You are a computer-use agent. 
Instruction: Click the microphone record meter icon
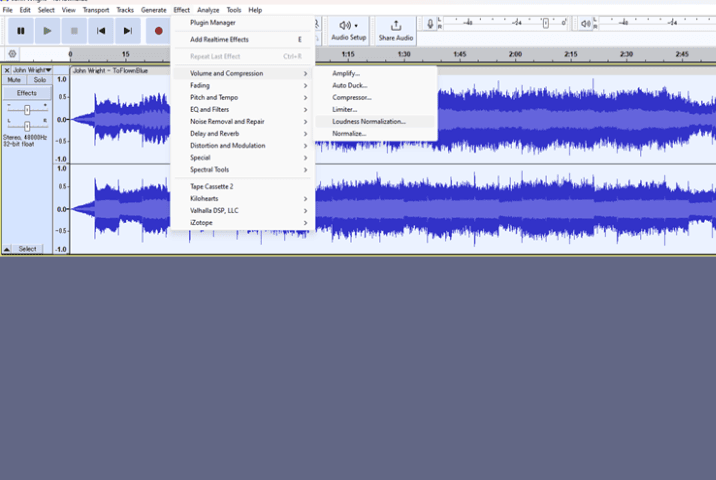(x=430, y=24)
